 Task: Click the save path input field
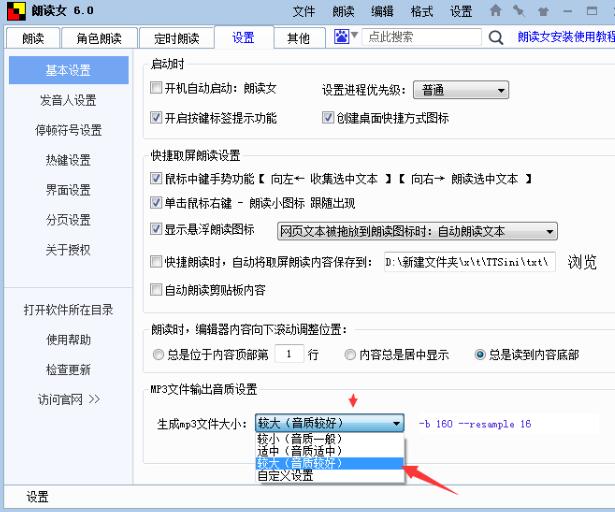tap(469, 262)
